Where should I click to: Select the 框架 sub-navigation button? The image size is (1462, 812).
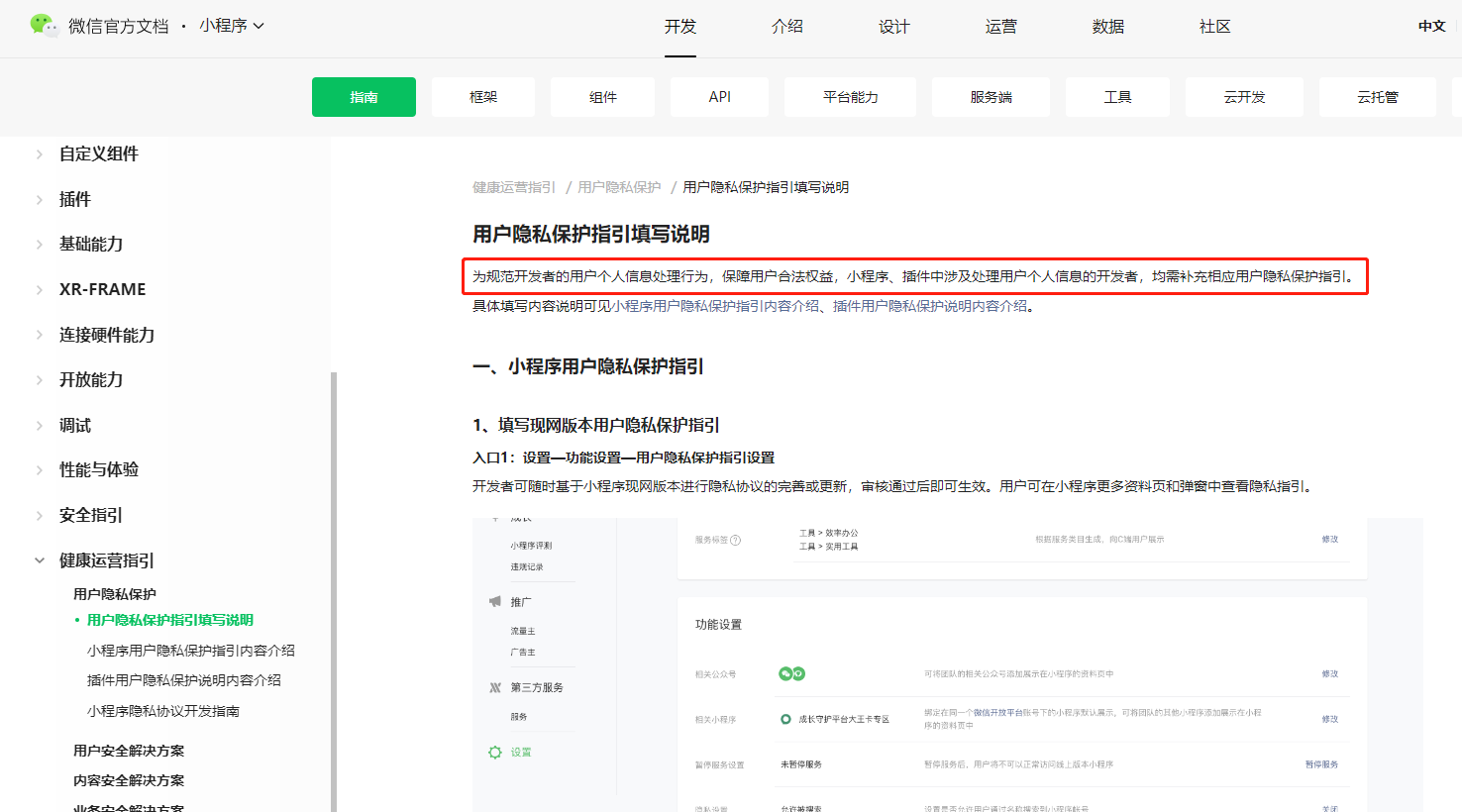(483, 97)
